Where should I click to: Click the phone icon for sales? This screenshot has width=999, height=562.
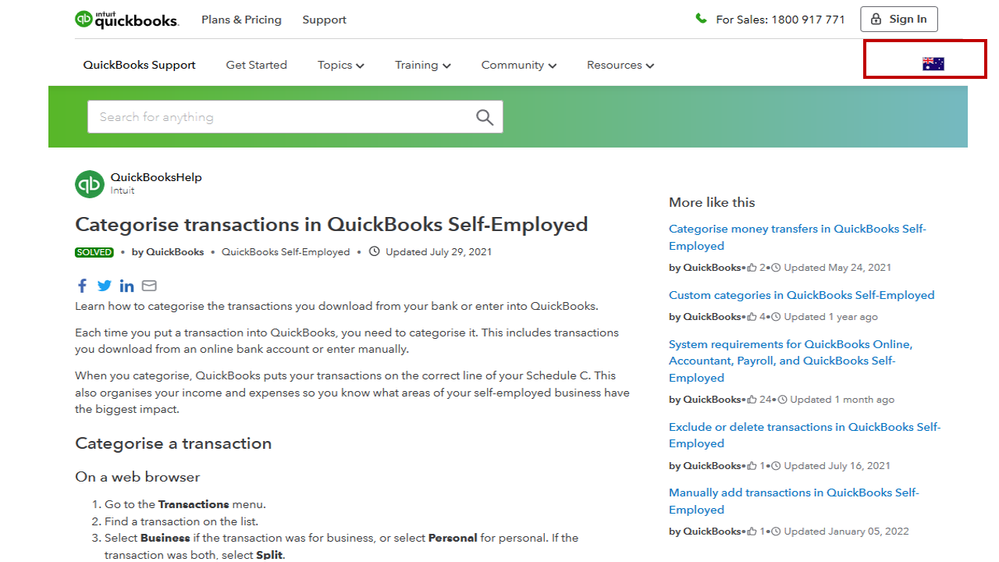pos(701,19)
